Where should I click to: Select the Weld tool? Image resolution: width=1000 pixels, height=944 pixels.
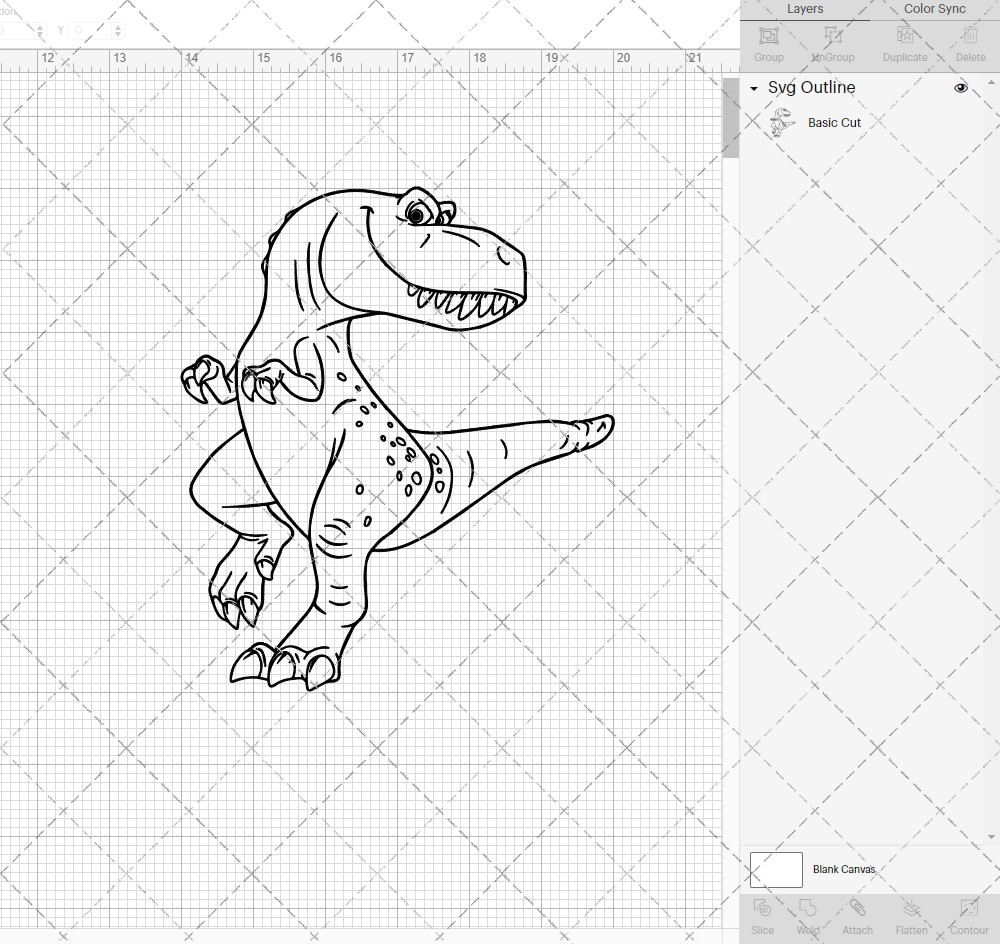point(808,915)
